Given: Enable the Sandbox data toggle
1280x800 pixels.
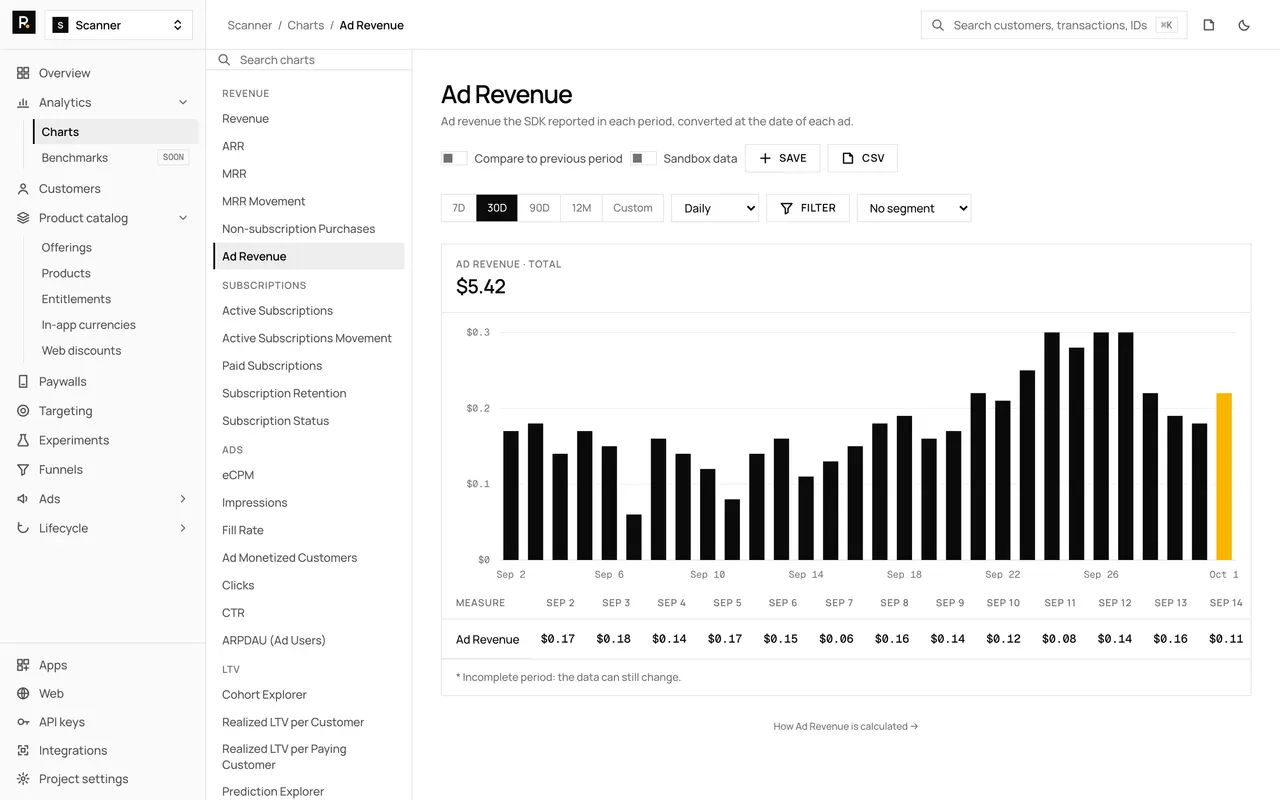Looking at the screenshot, I should (x=643, y=158).
